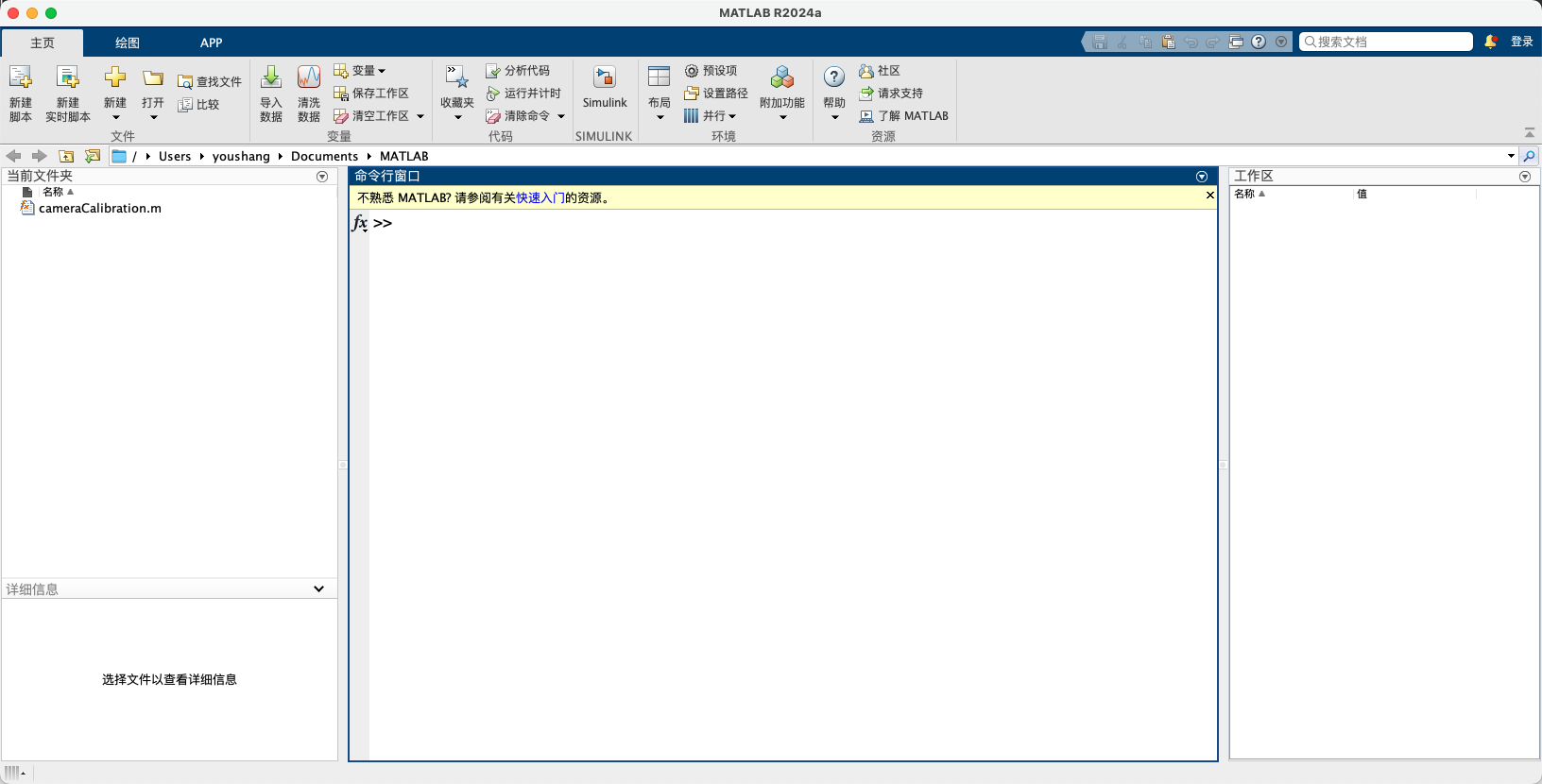Switch to the 主页 Home tab
The width and height of the screenshot is (1542, 784).
click(43, 43)
